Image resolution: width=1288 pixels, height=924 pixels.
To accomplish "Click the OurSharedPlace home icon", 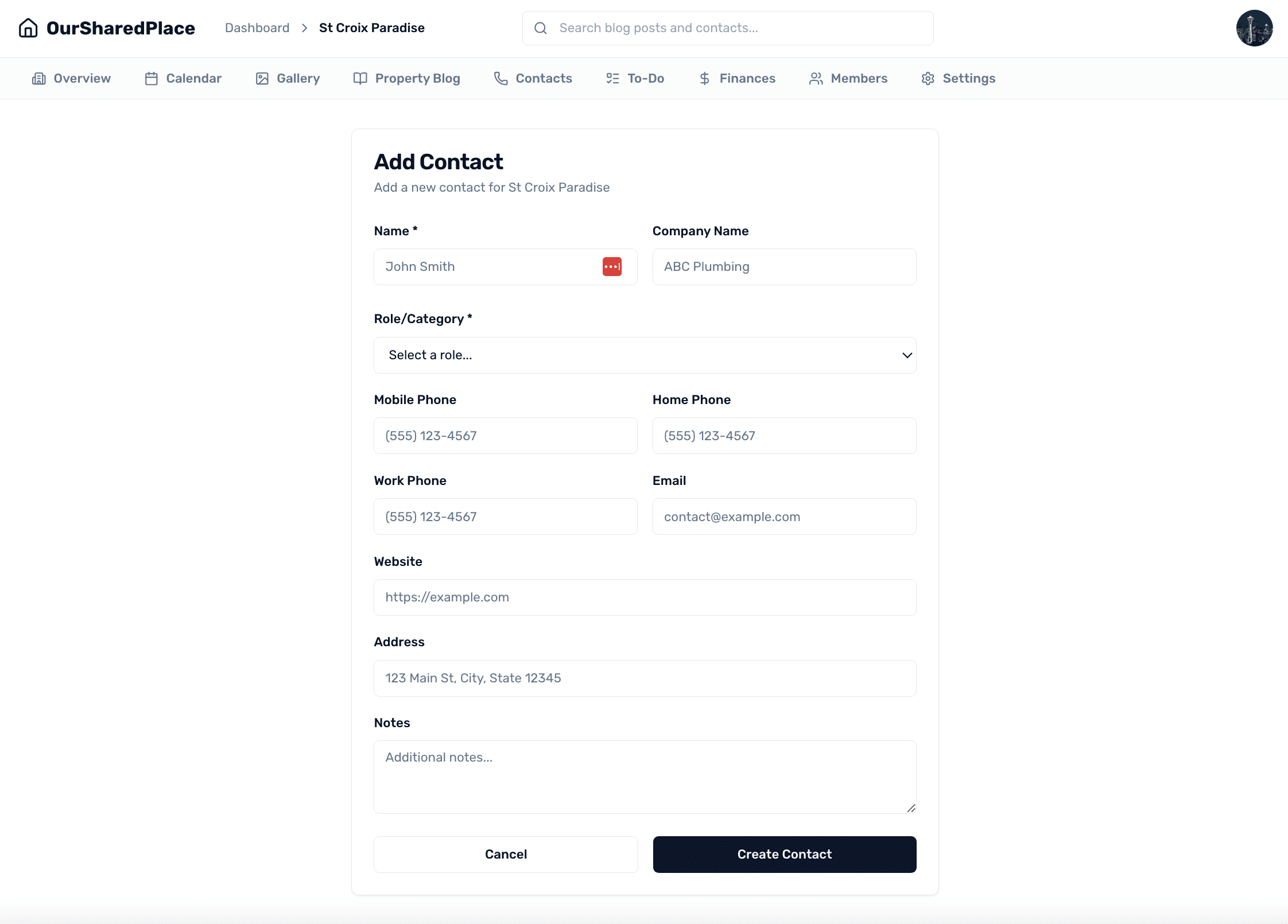I will point(28,28).
